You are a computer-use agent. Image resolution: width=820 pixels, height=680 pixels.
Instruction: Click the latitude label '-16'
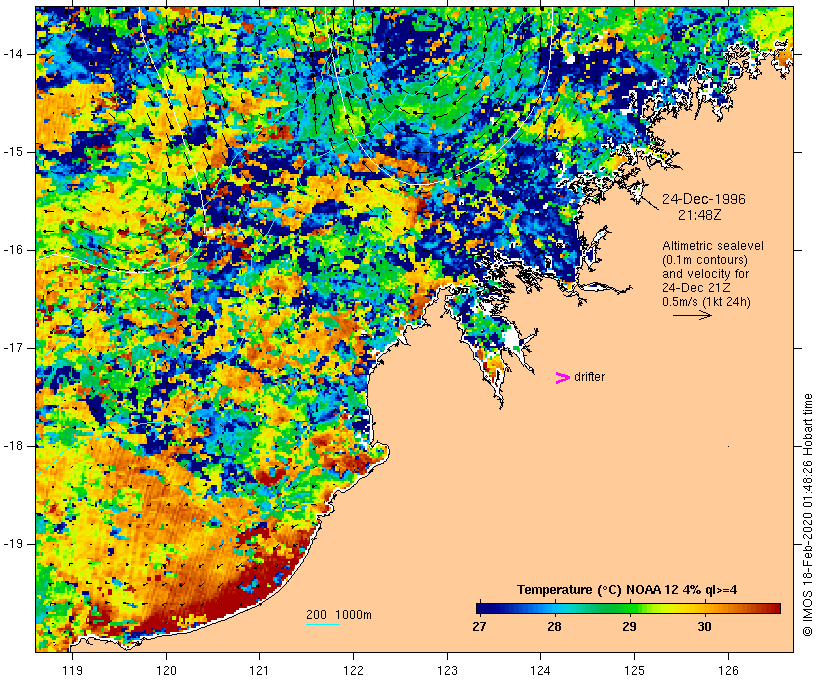pyautogui.click(x=13, y=250)
